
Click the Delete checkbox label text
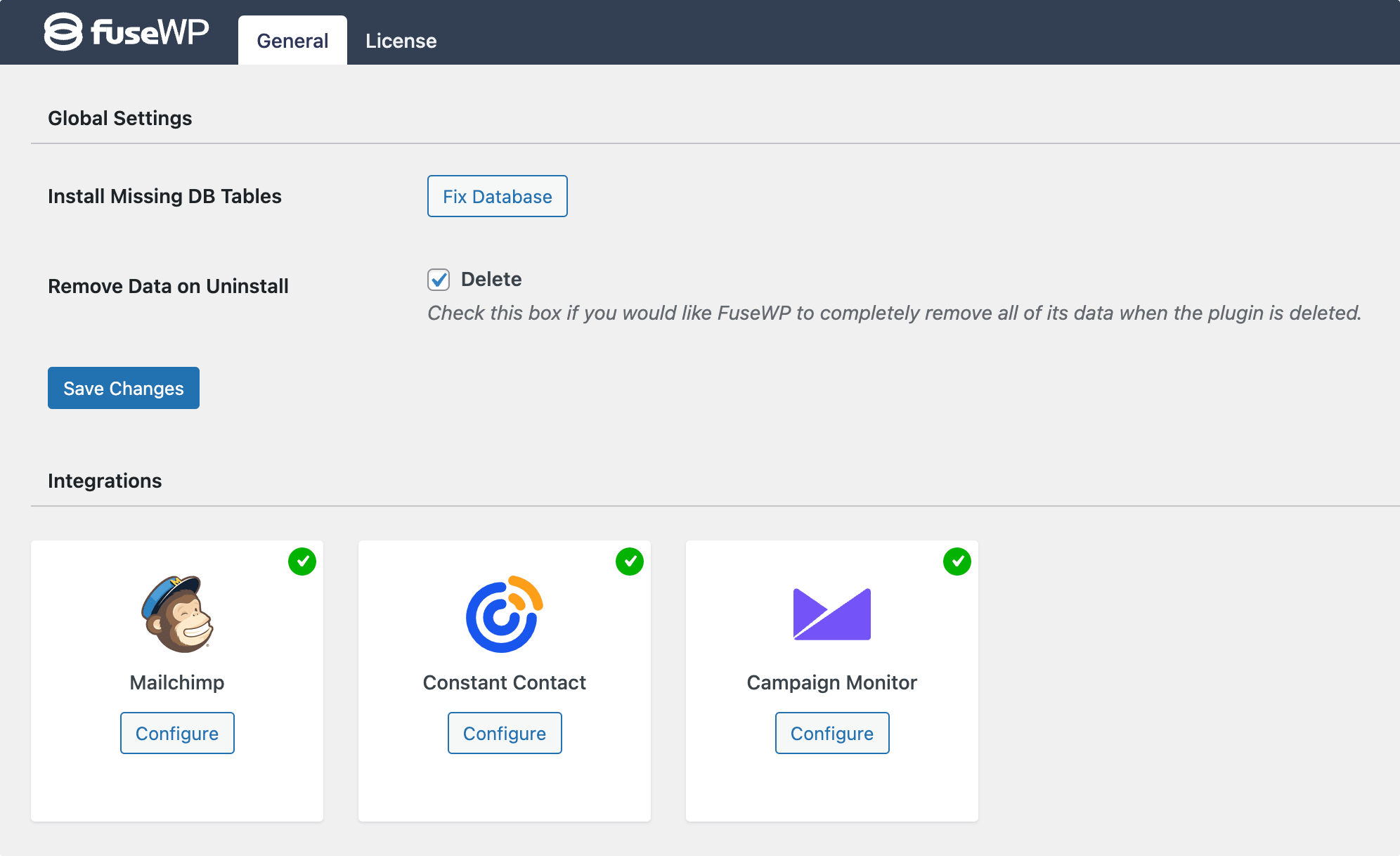(x=491, y=279)
